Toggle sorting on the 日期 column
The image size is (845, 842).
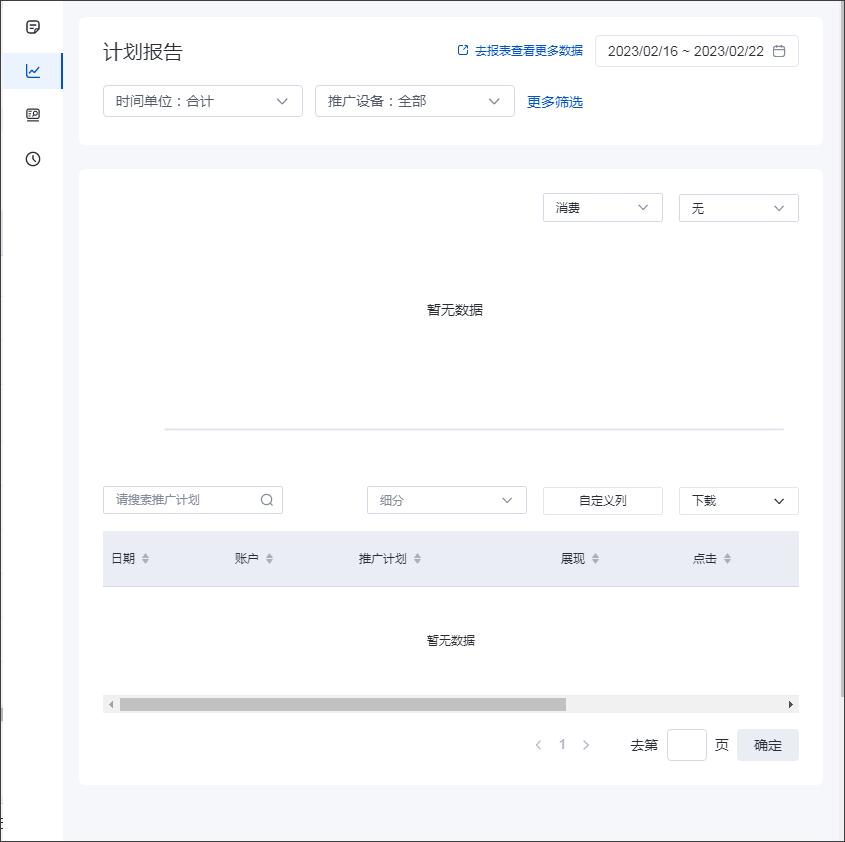click(145, 559)
